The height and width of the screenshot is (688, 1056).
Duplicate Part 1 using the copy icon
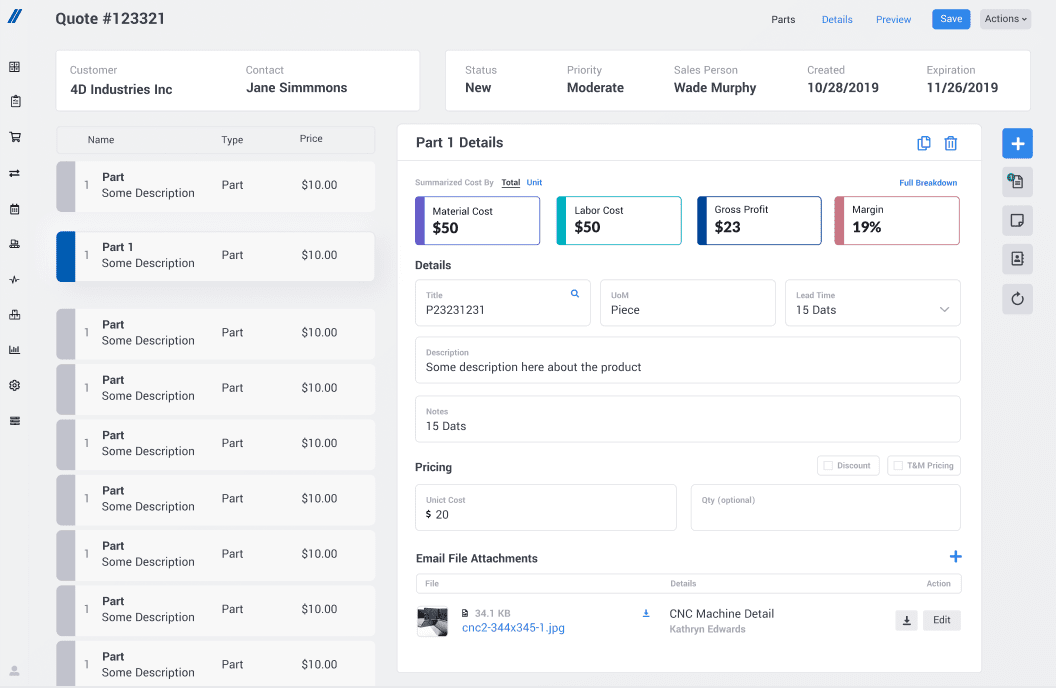coord(923,143)
